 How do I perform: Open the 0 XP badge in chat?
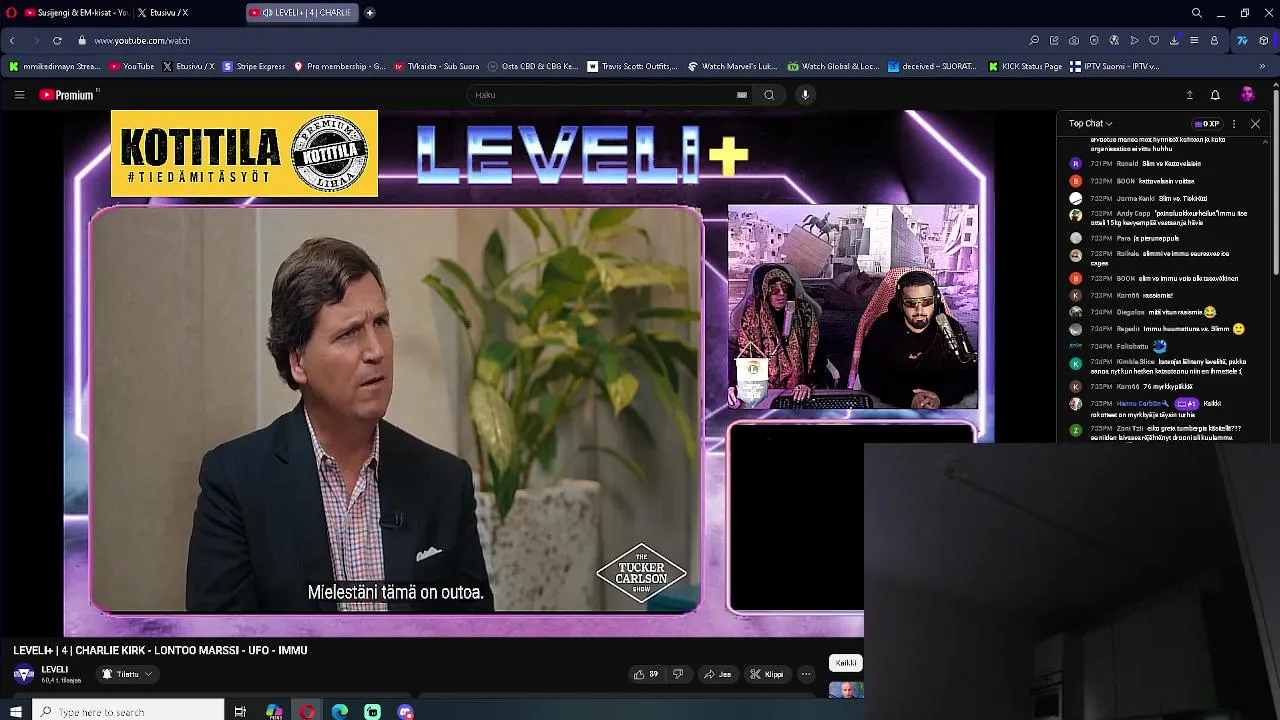(x=1207, y=124)
